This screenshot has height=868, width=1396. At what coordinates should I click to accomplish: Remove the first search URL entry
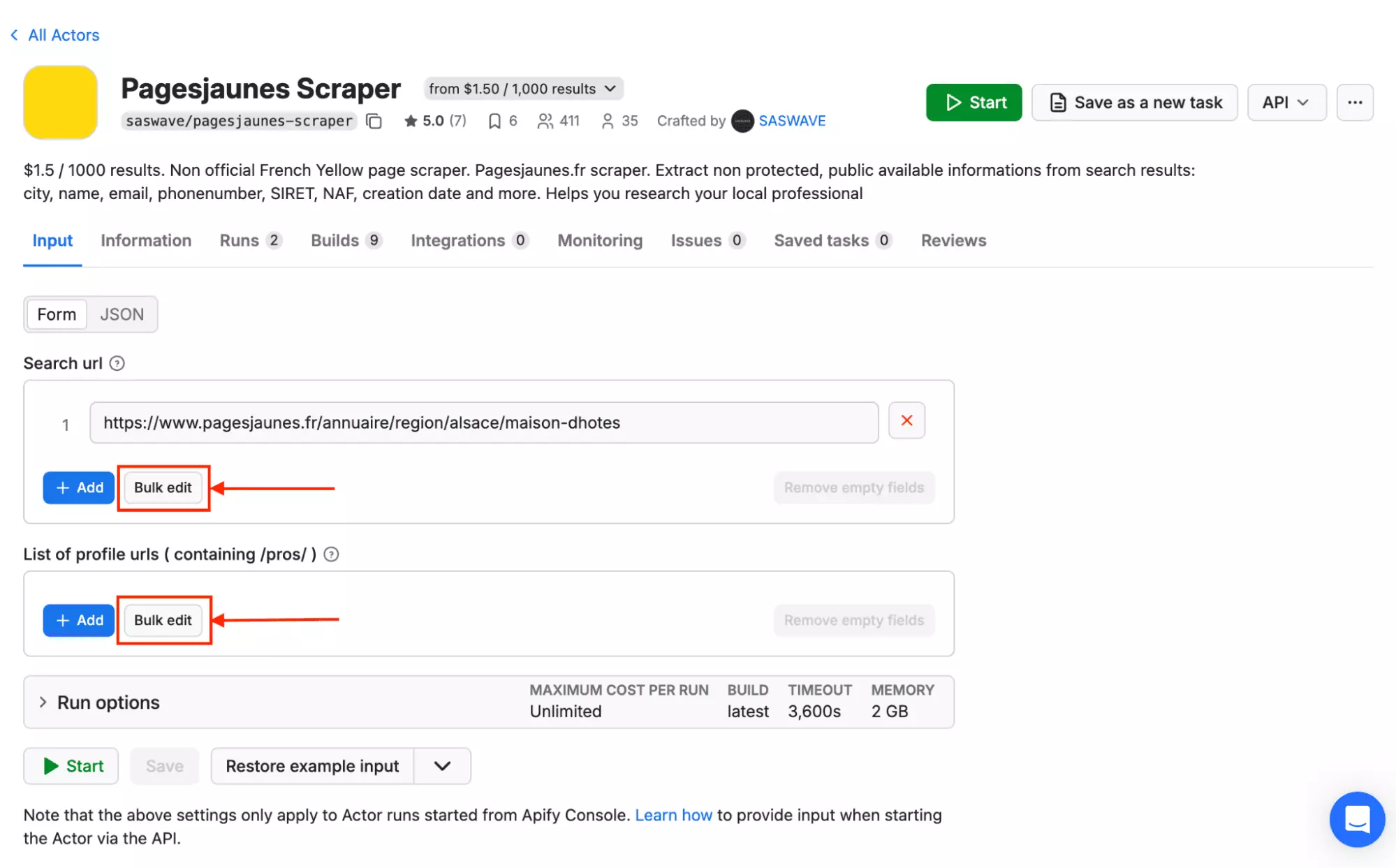click(x=906, y=420)
